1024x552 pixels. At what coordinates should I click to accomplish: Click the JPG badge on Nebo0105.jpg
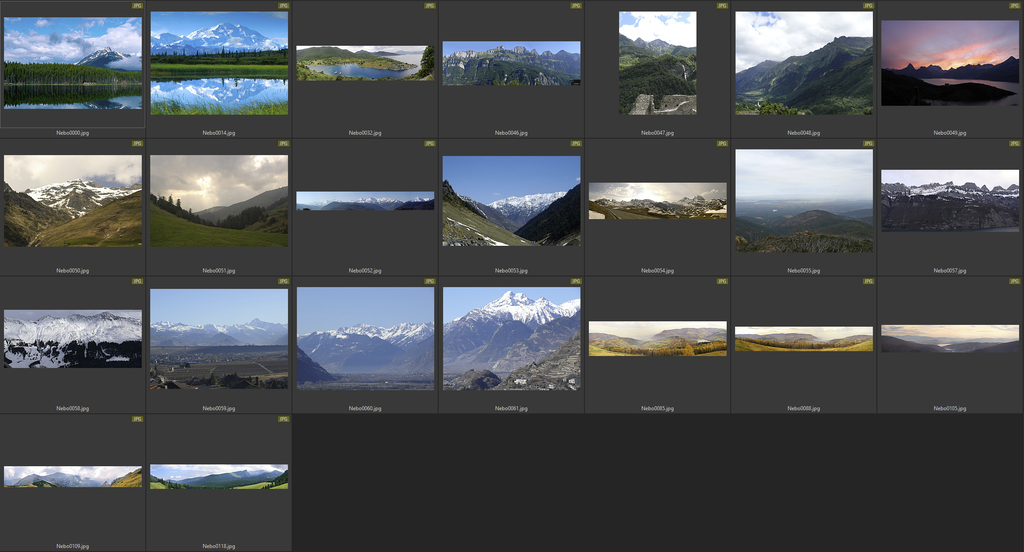click(x=1014, y=281)
